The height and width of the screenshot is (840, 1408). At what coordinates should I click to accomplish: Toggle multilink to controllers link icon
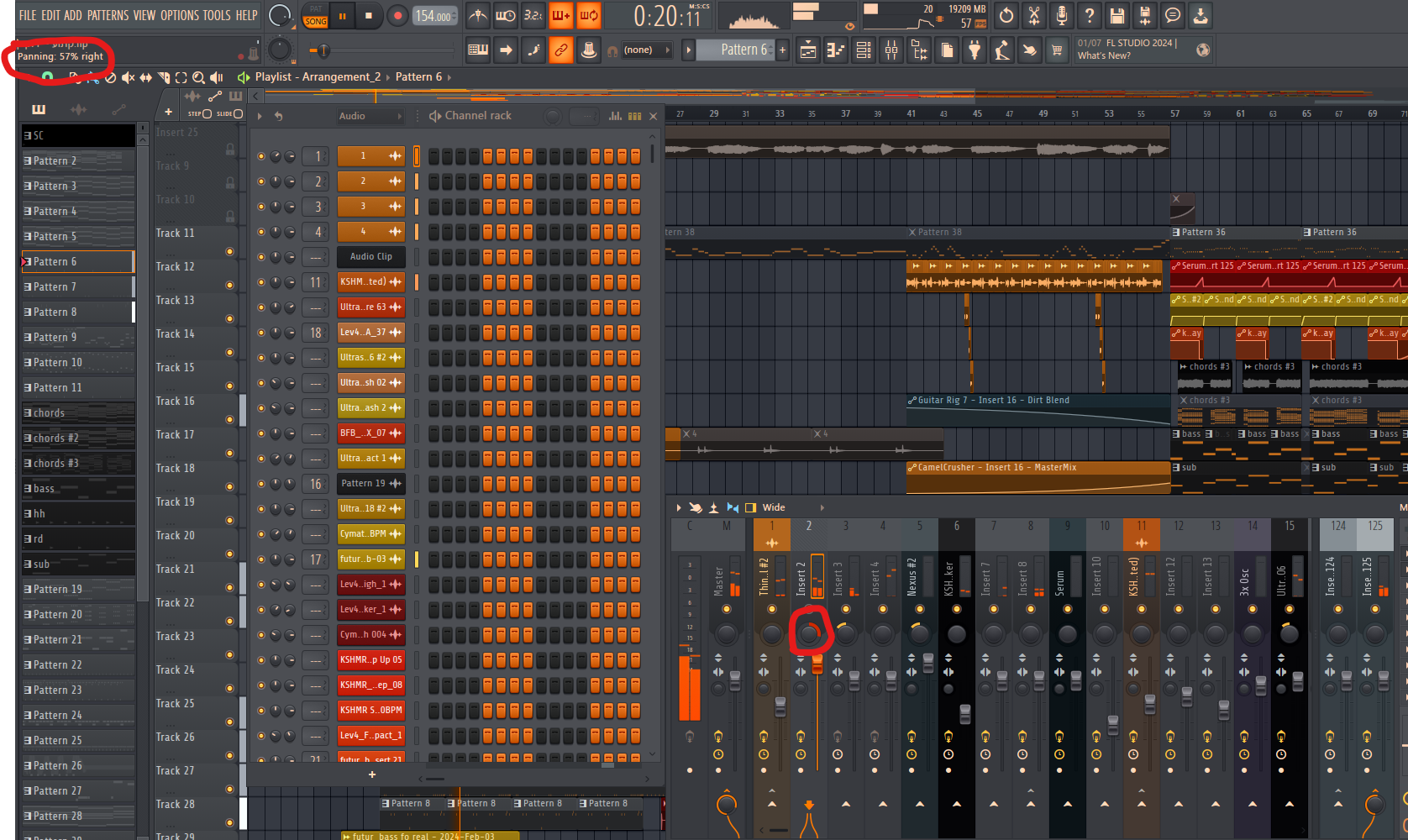pyautogui.click(x=561, y=50)
